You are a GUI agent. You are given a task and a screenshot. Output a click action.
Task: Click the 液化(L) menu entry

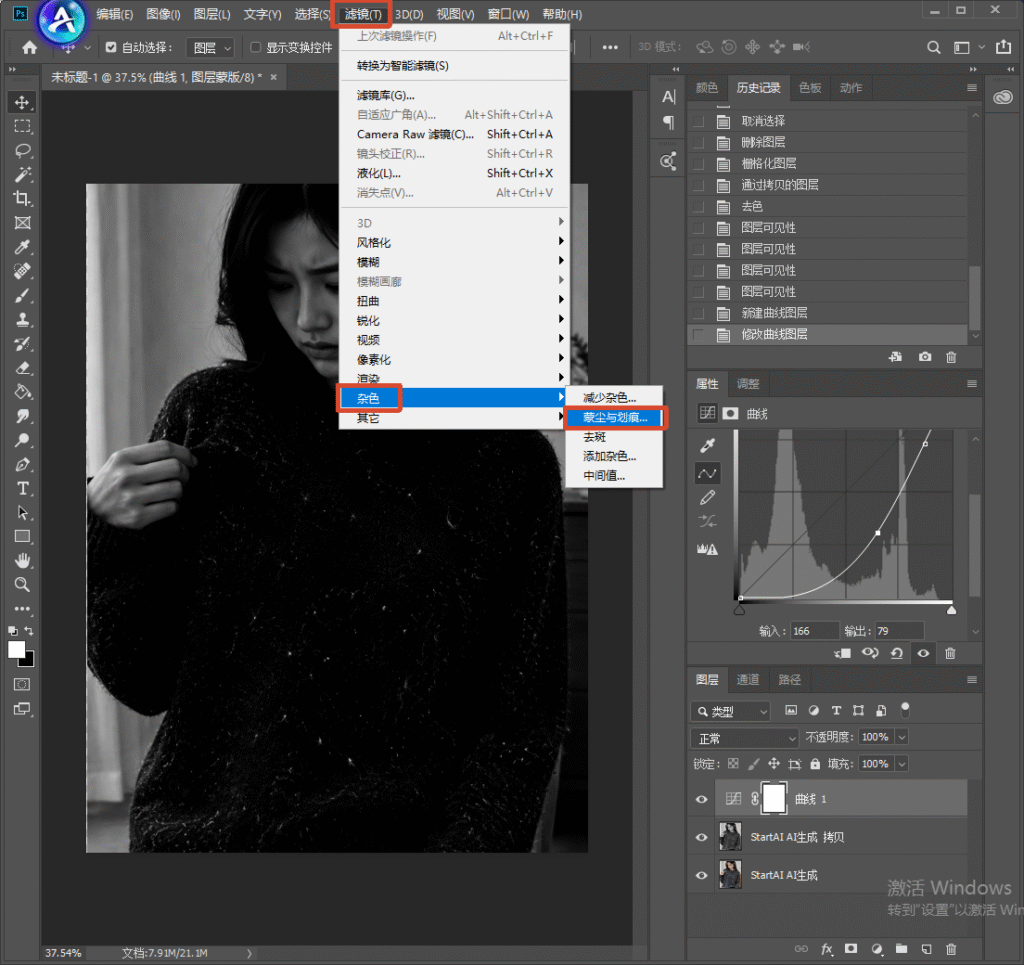click(x=454, y=174)
